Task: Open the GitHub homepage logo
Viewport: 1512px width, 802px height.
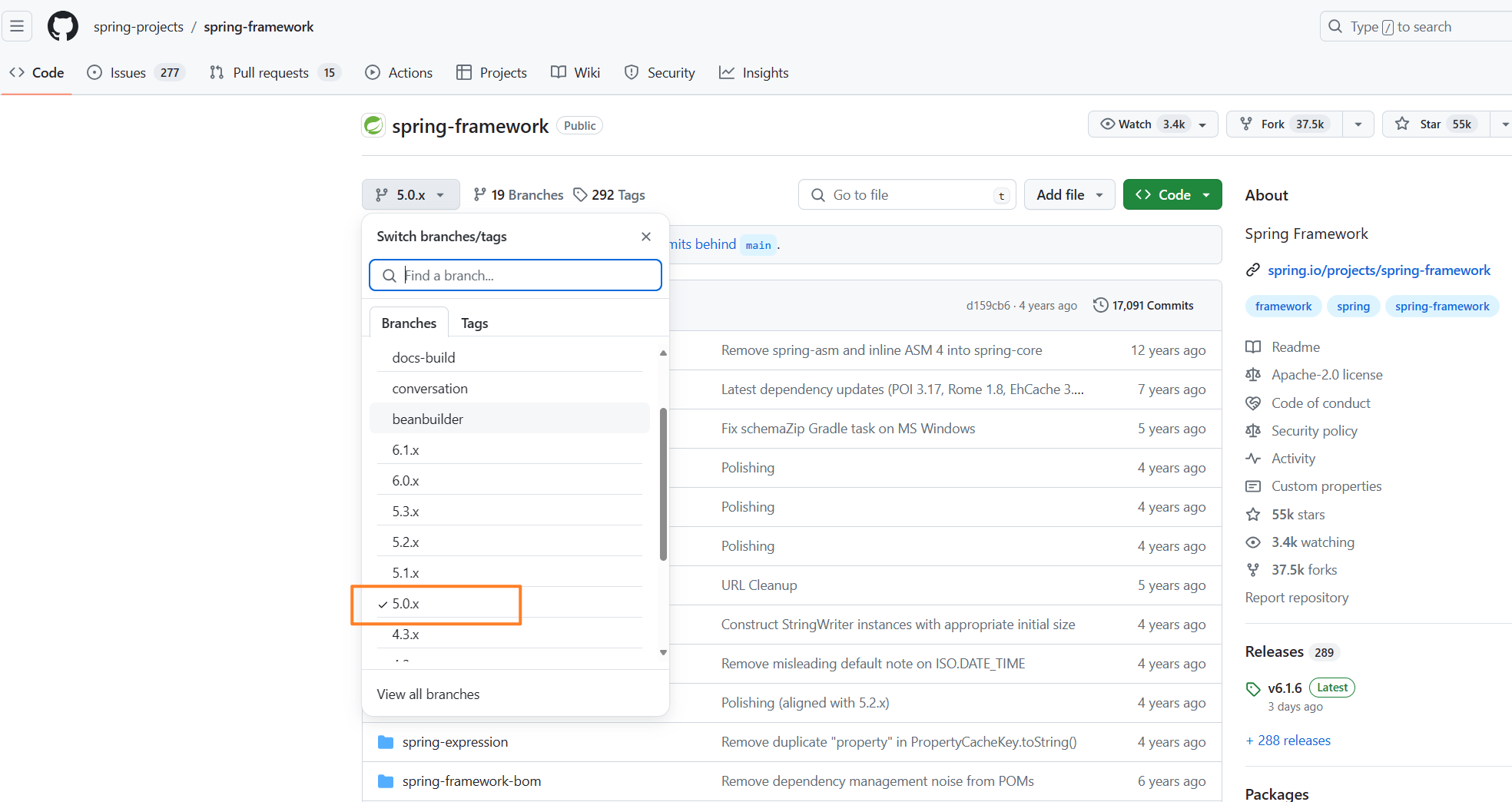Action: (x=62, y=27)
